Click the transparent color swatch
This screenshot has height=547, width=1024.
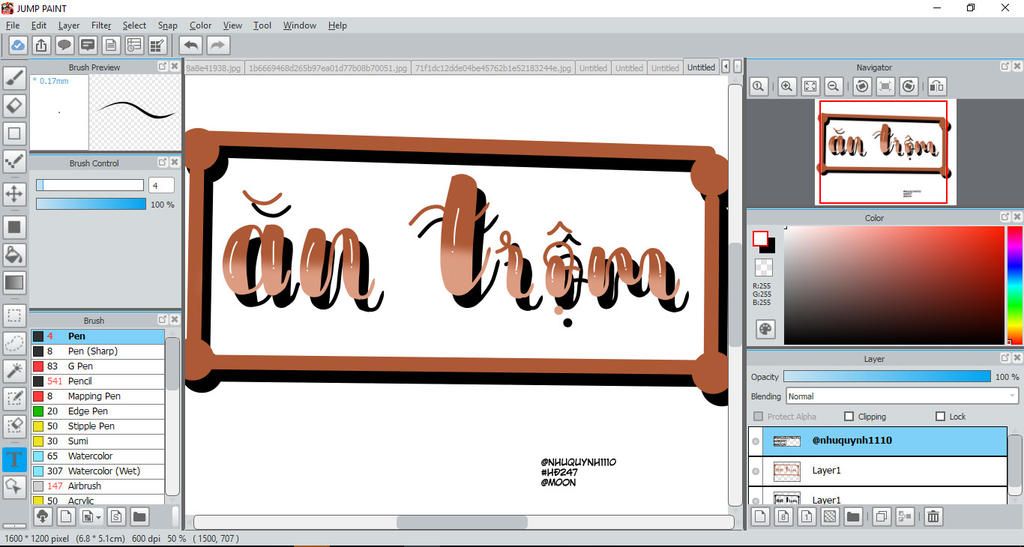pos(763,267)
